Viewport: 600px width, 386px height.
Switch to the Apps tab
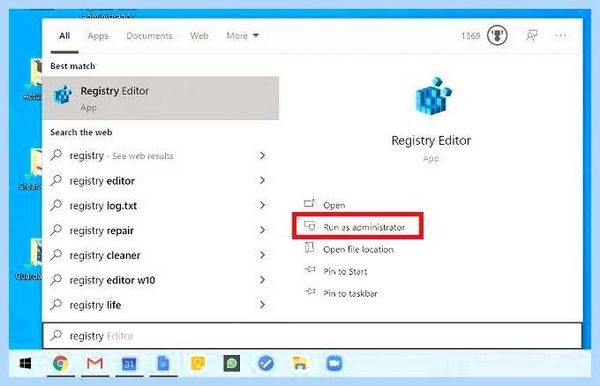click(x=98, y=36)
